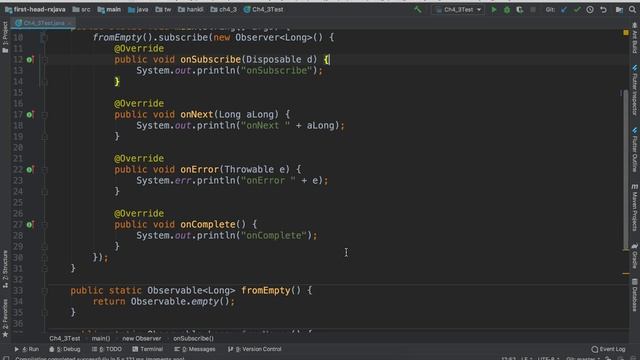The height and width of the screenshot is (360, 640).
Task: Click override gutter icon for onSubscribe
Action: (30, 60)
